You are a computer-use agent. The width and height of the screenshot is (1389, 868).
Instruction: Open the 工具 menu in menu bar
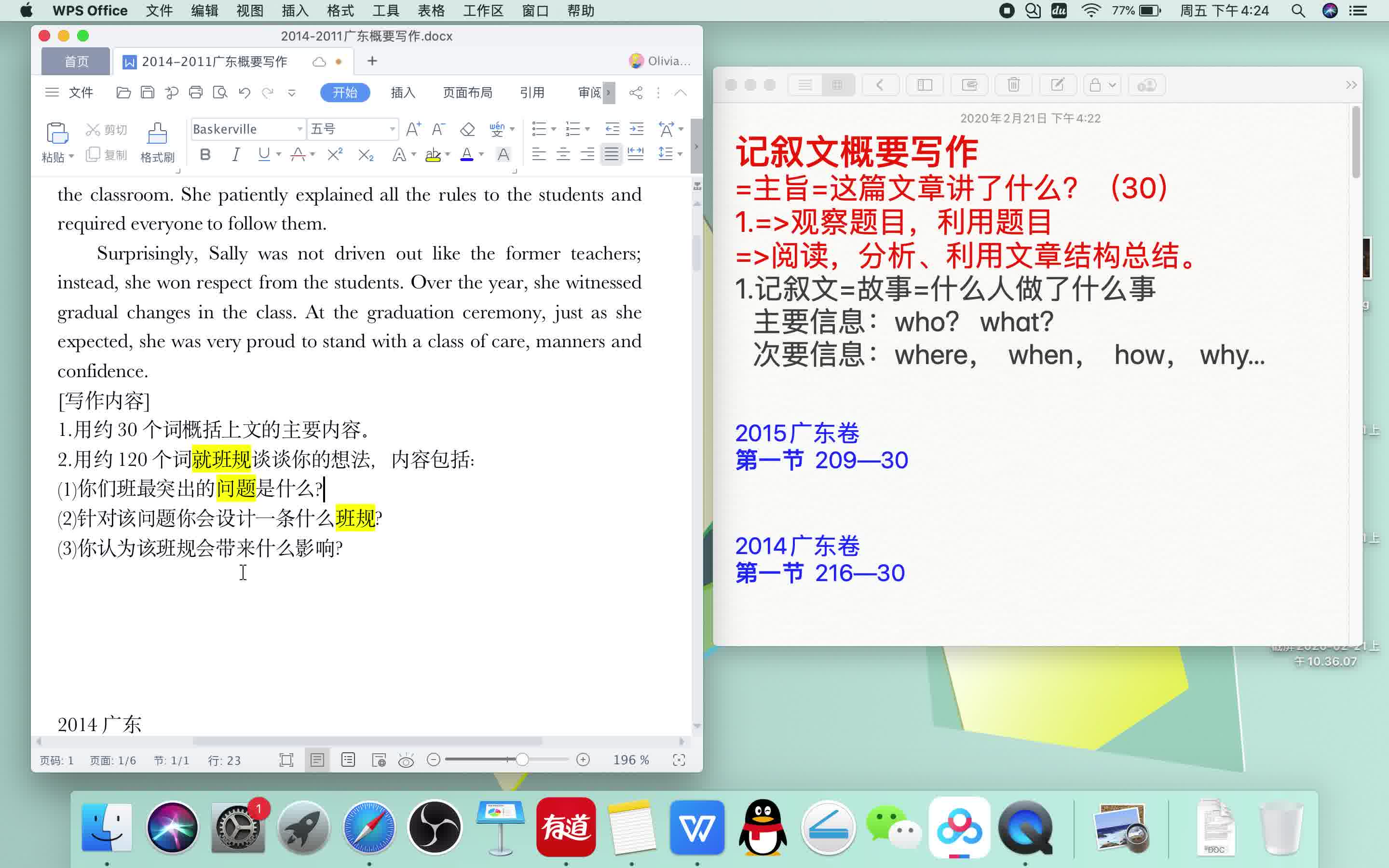coord(385,10)
